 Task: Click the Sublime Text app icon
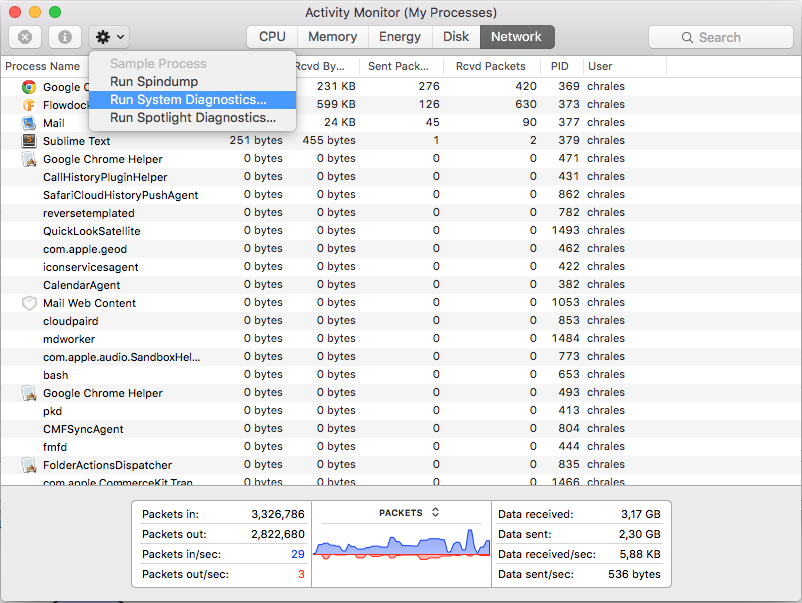click(29, 141)
